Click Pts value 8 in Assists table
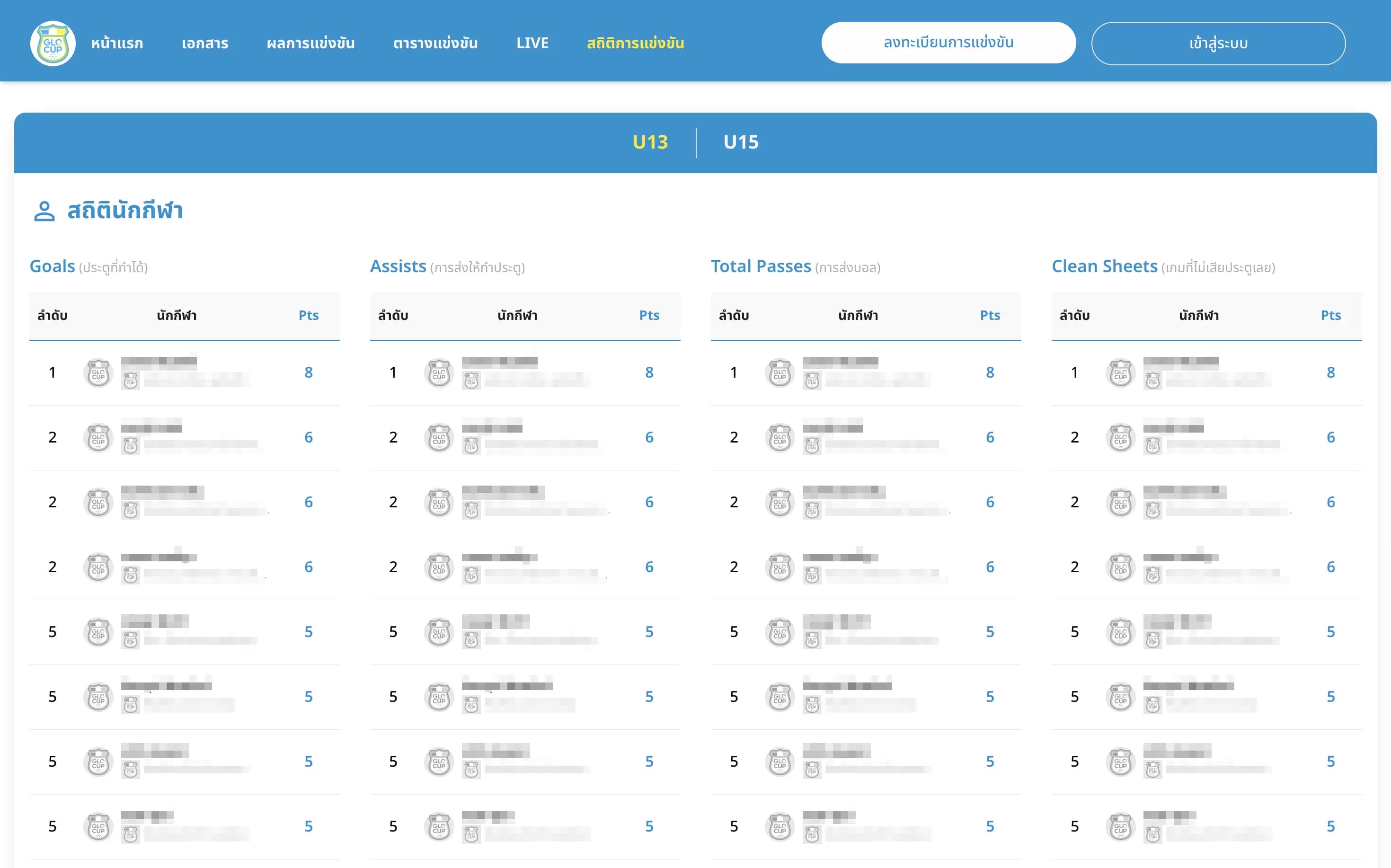Image resolution: width=1391 pixels, height=868 pixels. click(x=649, y=372)
